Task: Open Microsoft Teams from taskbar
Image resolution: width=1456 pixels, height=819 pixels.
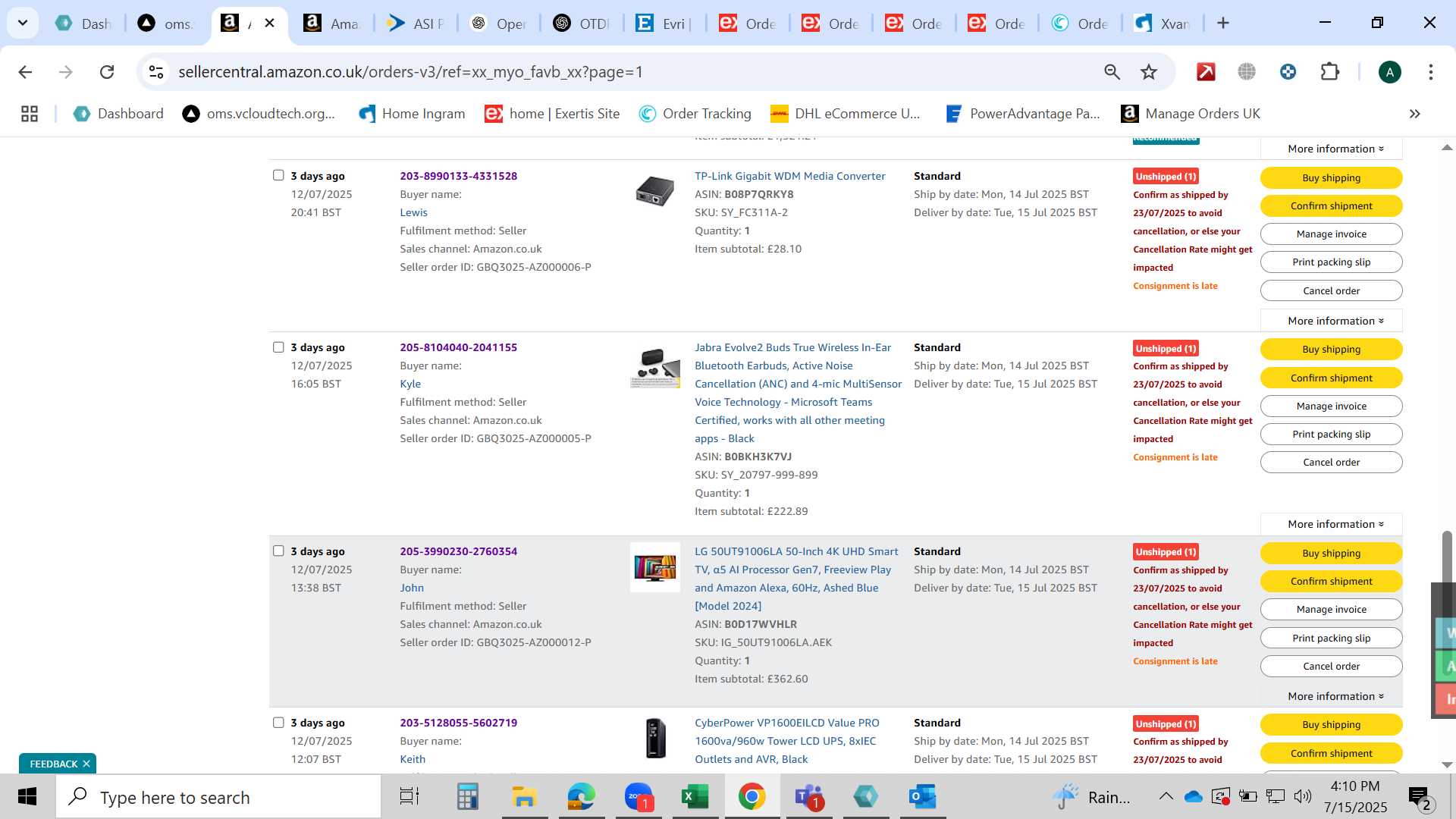Action: click(809, 797)
